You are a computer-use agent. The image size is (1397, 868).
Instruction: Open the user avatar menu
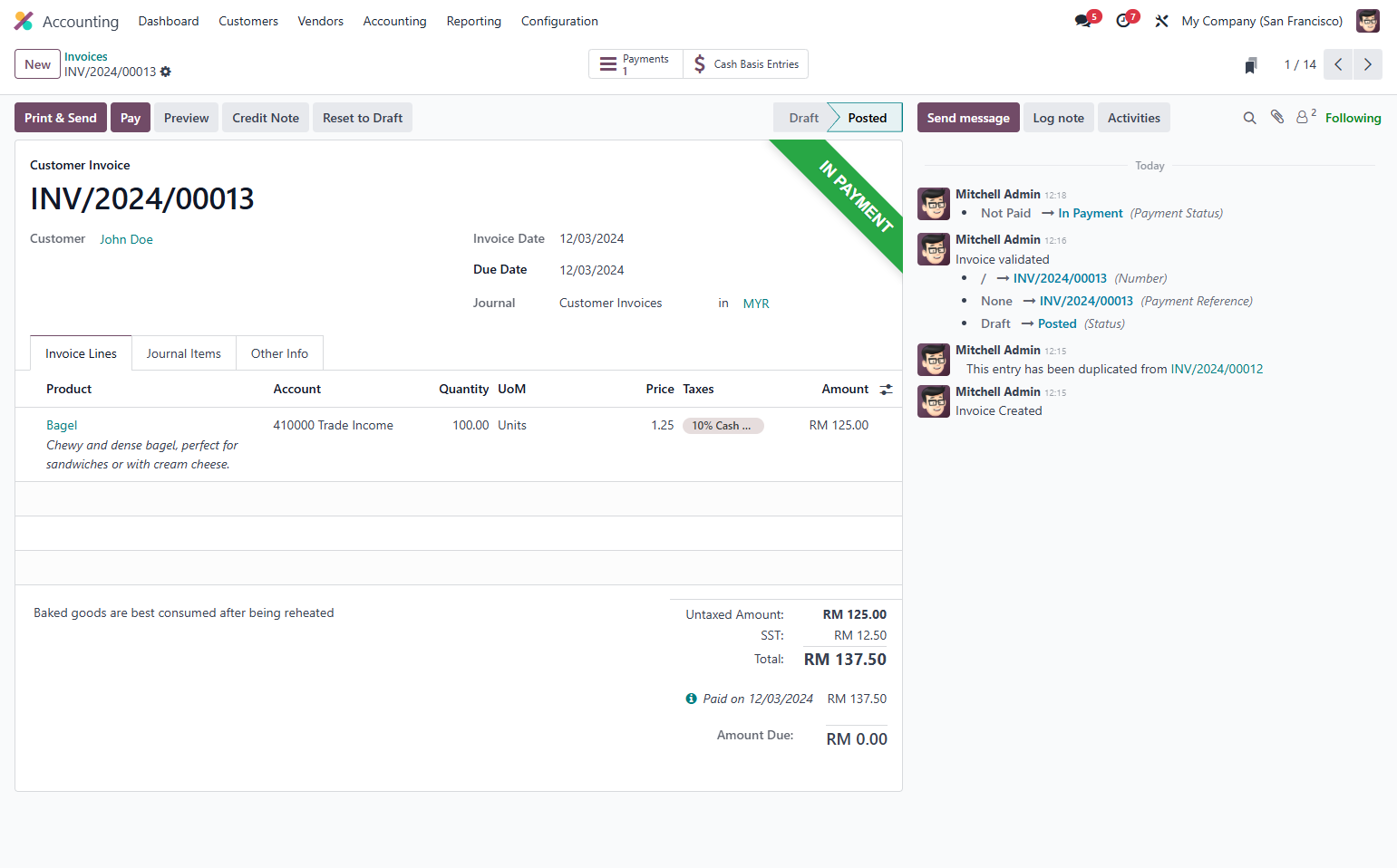click(x=1368, y=21)
